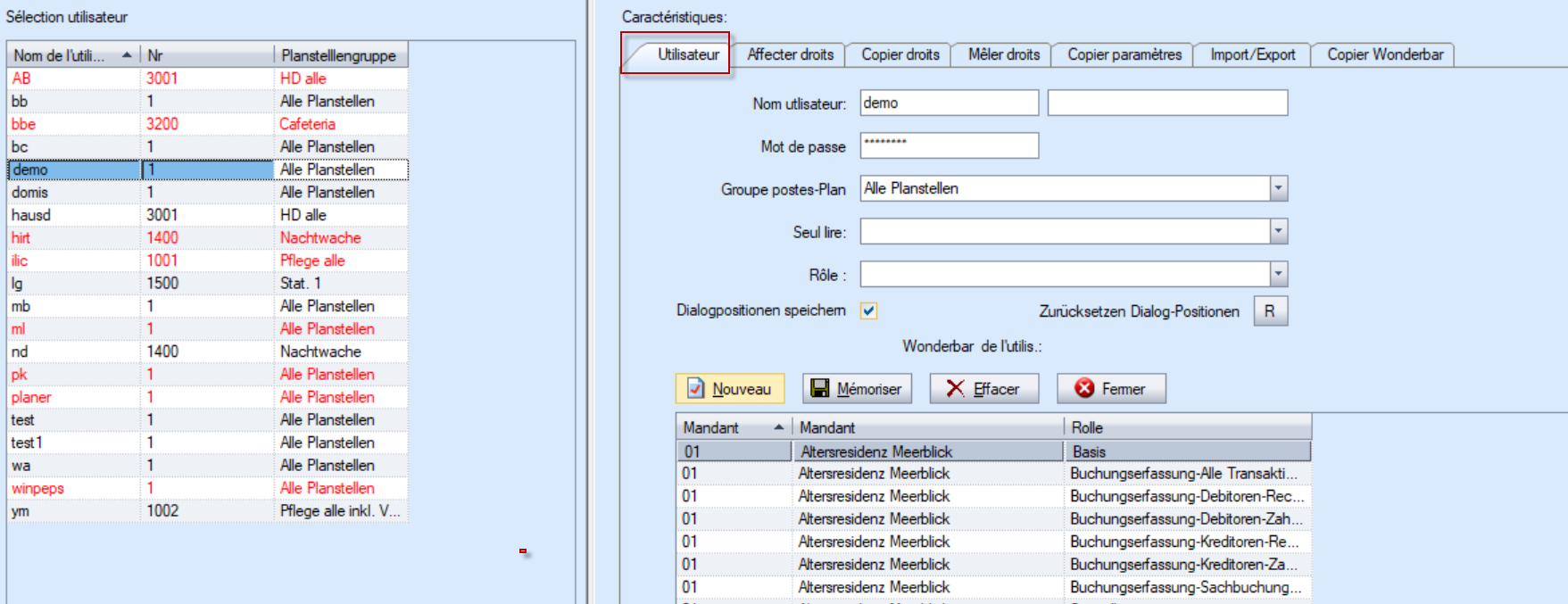Click the Nom utilisateur field containing demo
The height and width of the screenshot is (604, 1568).
pos(950,103)
